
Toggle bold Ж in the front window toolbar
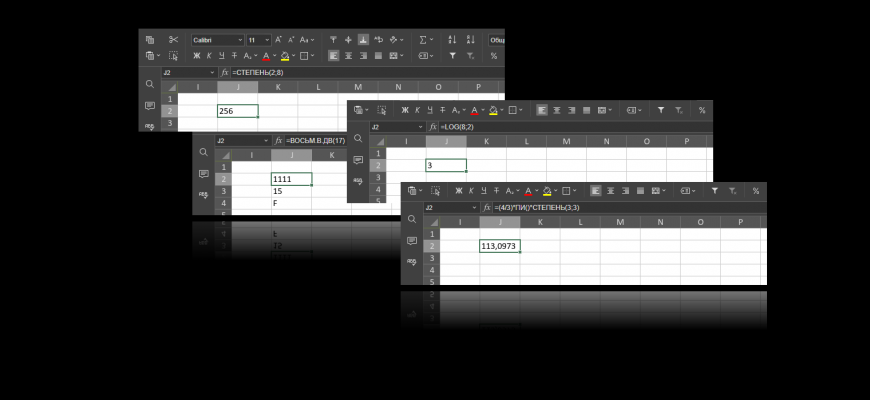coord(457,190)
